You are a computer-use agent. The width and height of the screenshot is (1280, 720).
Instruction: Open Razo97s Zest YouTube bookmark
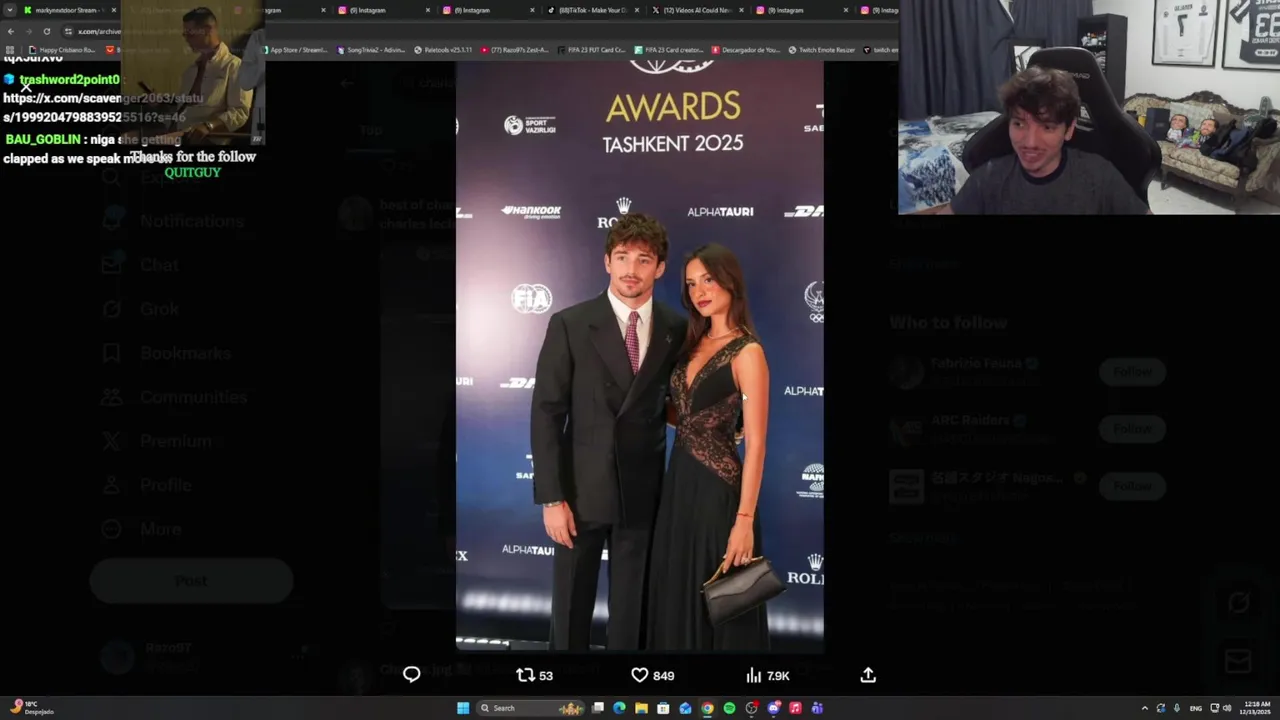pos(515,49)
